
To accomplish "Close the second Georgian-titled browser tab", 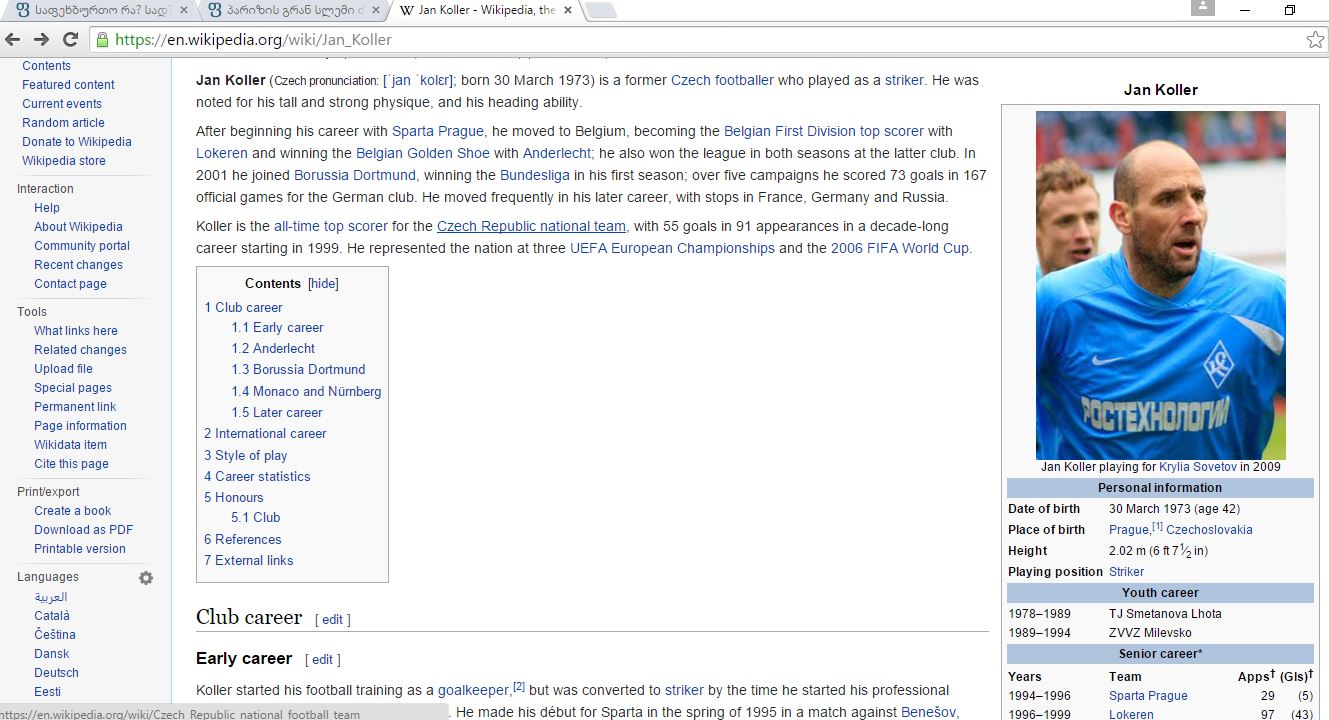I will click(374, 10).
